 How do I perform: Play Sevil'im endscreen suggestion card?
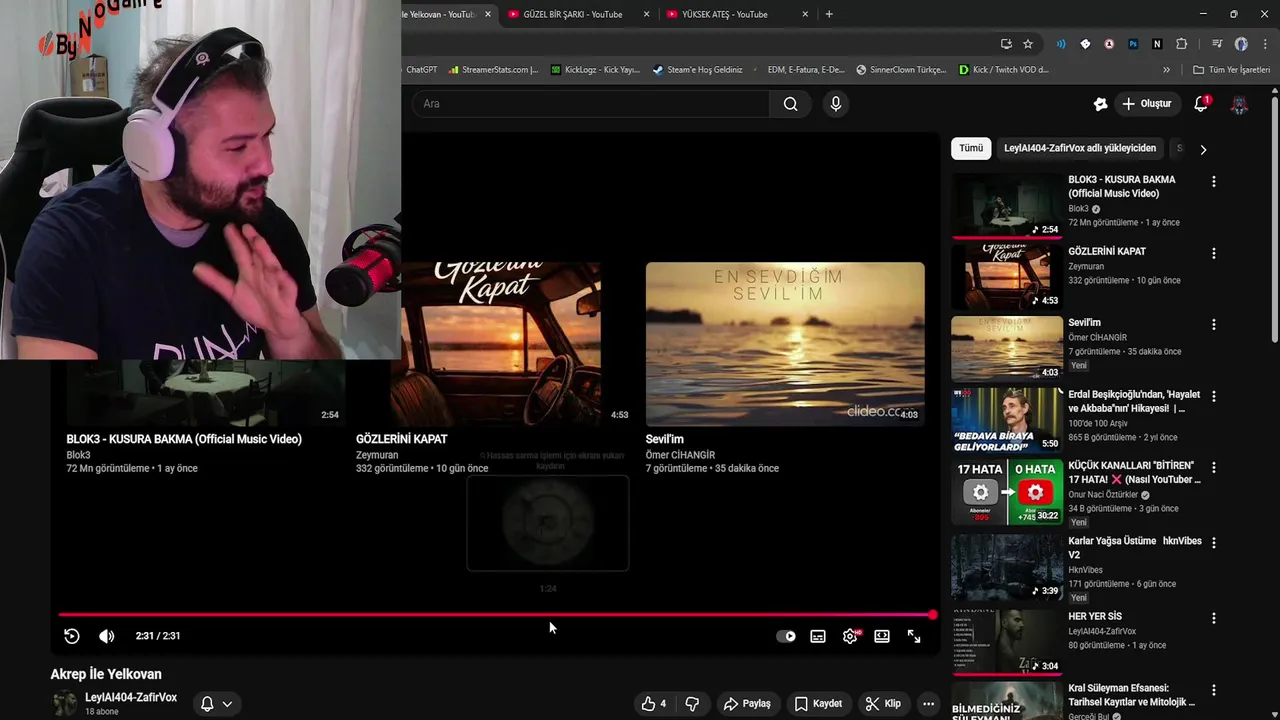pyautogui.click(x=785, y=344)
